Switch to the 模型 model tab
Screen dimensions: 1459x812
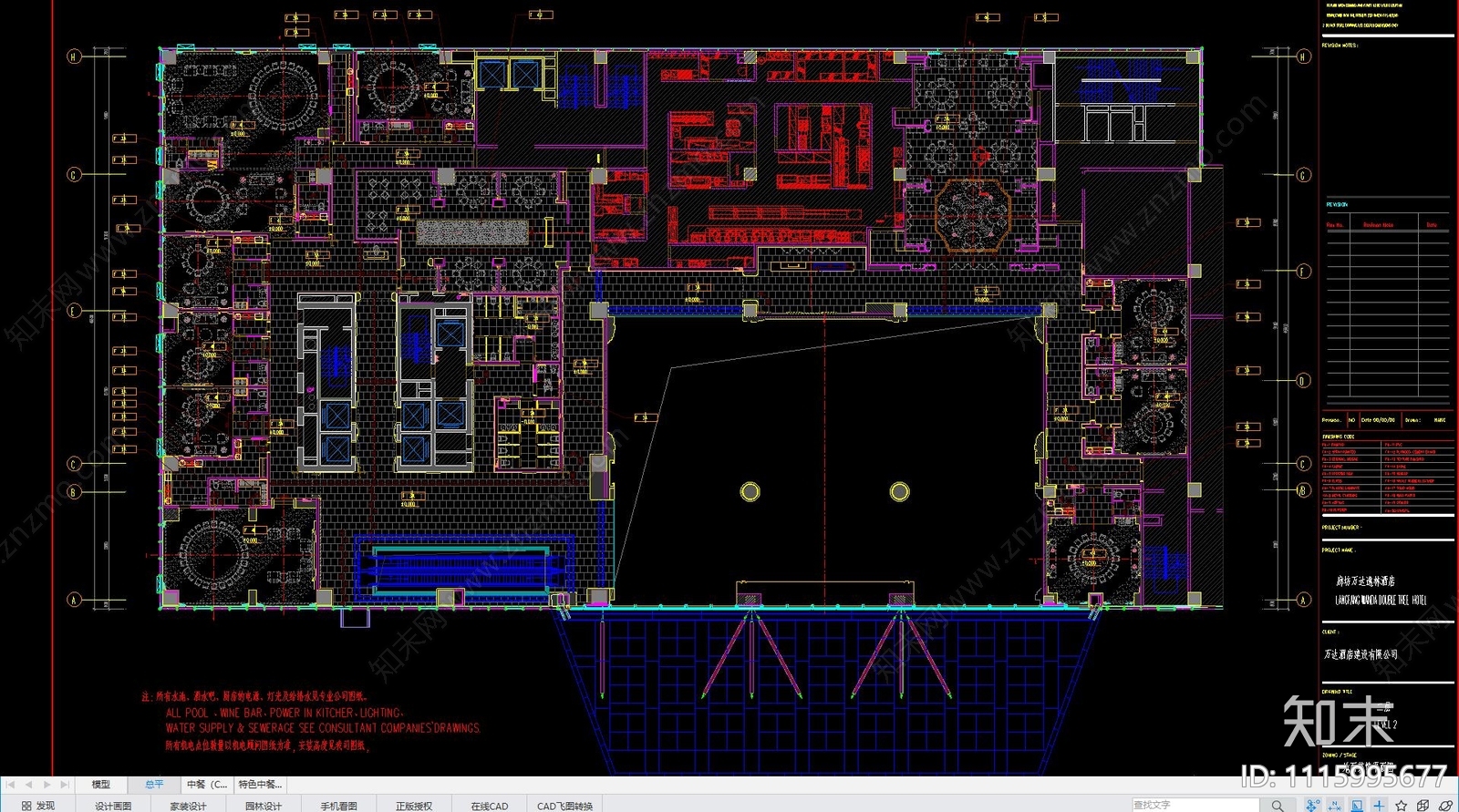101,784
